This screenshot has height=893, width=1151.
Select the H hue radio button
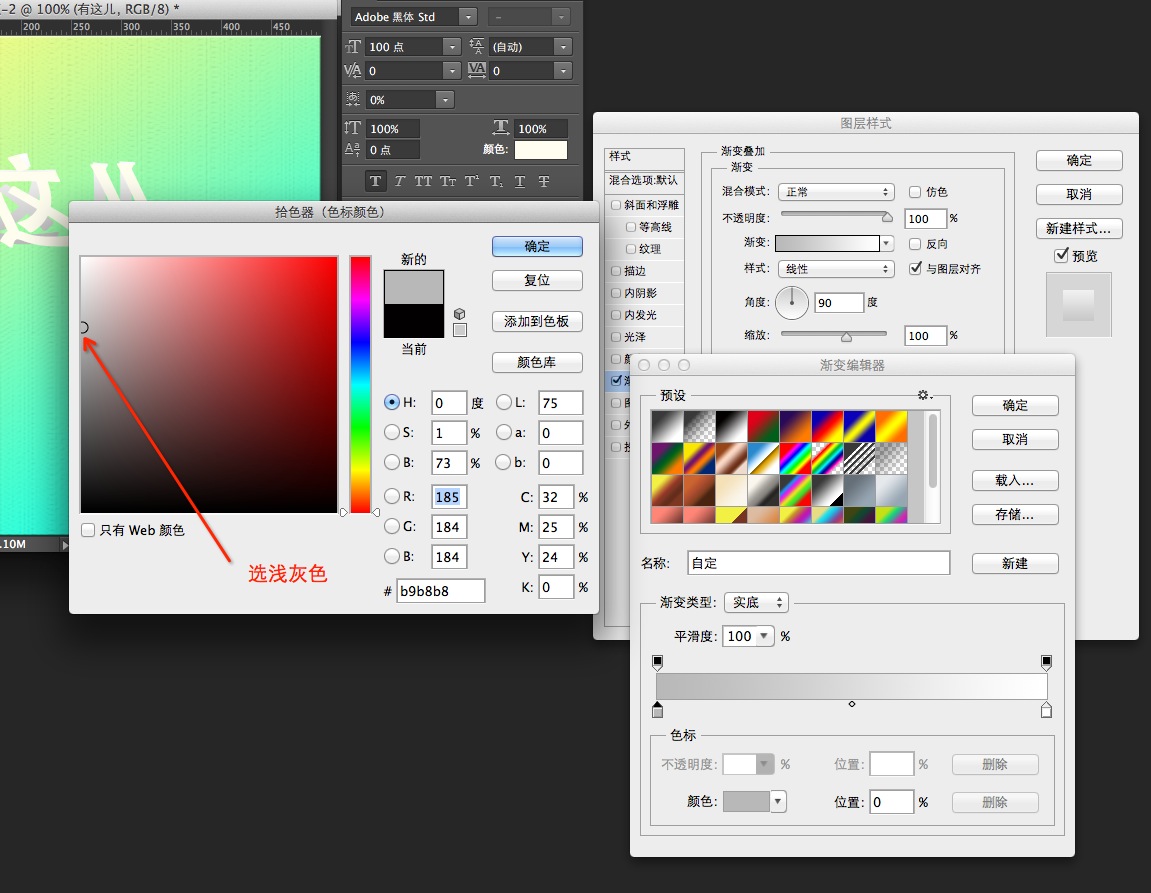(392, 402)
